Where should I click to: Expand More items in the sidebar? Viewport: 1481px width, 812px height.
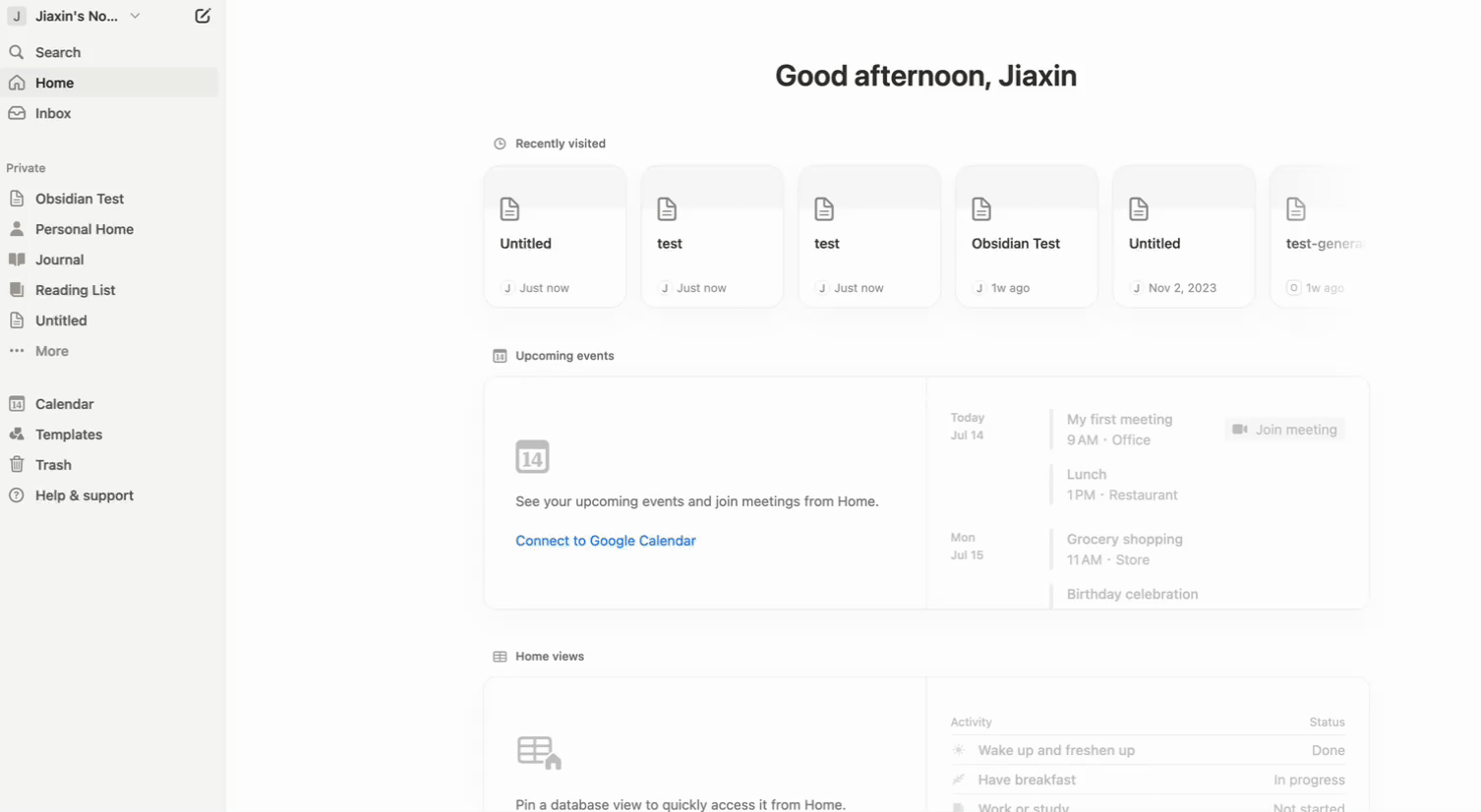51,351
